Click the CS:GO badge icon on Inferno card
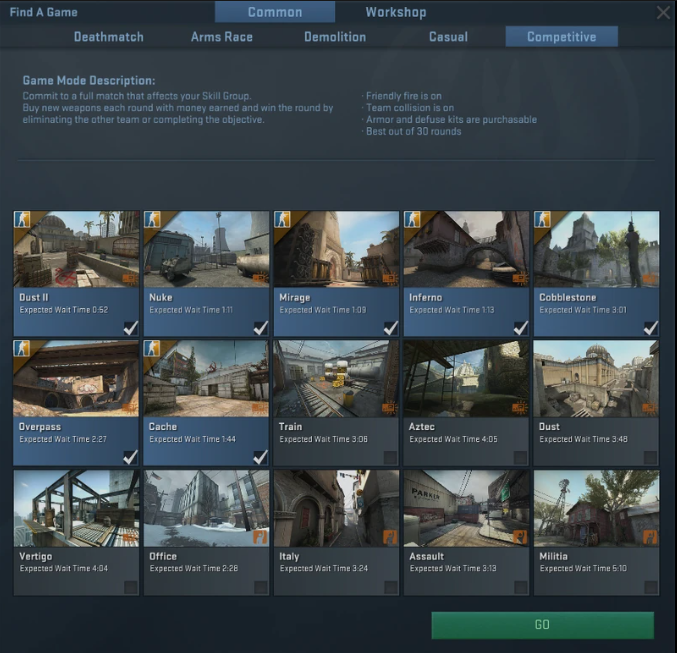Image resolution: width=677 pixels, height=653 pixels. pyautogui.click(x=412, y=219)
